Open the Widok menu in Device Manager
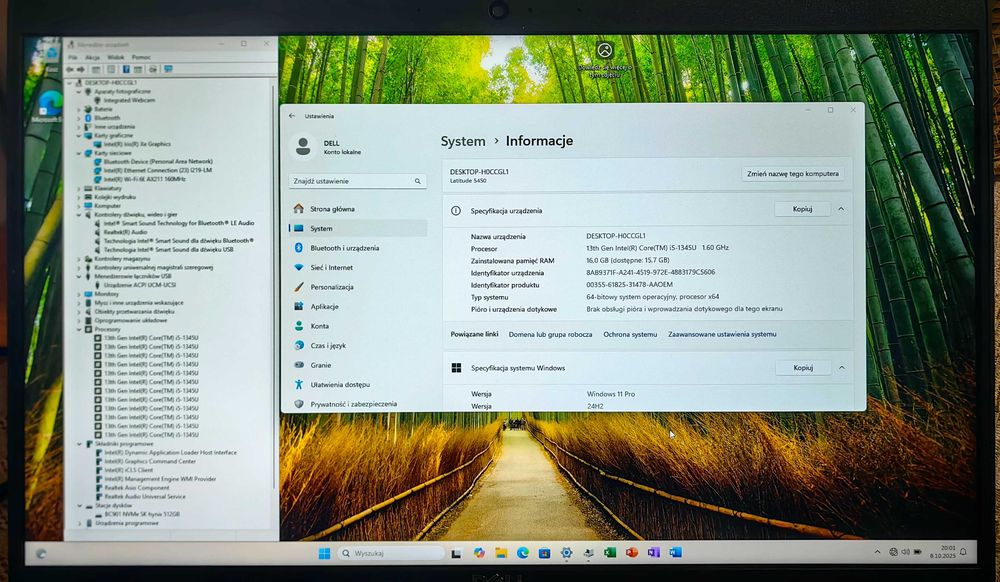The width and height of the screenshot is (1000, 582). (115, 57)
